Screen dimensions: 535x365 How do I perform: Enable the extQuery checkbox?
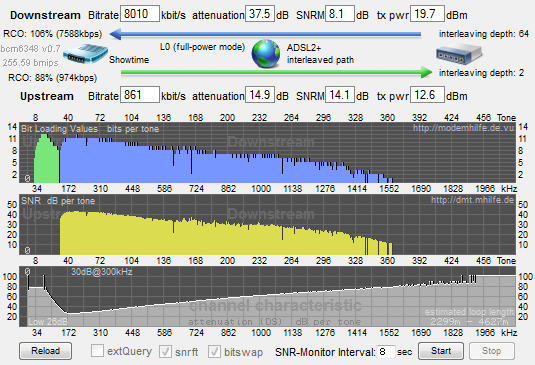(x=98, y=351)
